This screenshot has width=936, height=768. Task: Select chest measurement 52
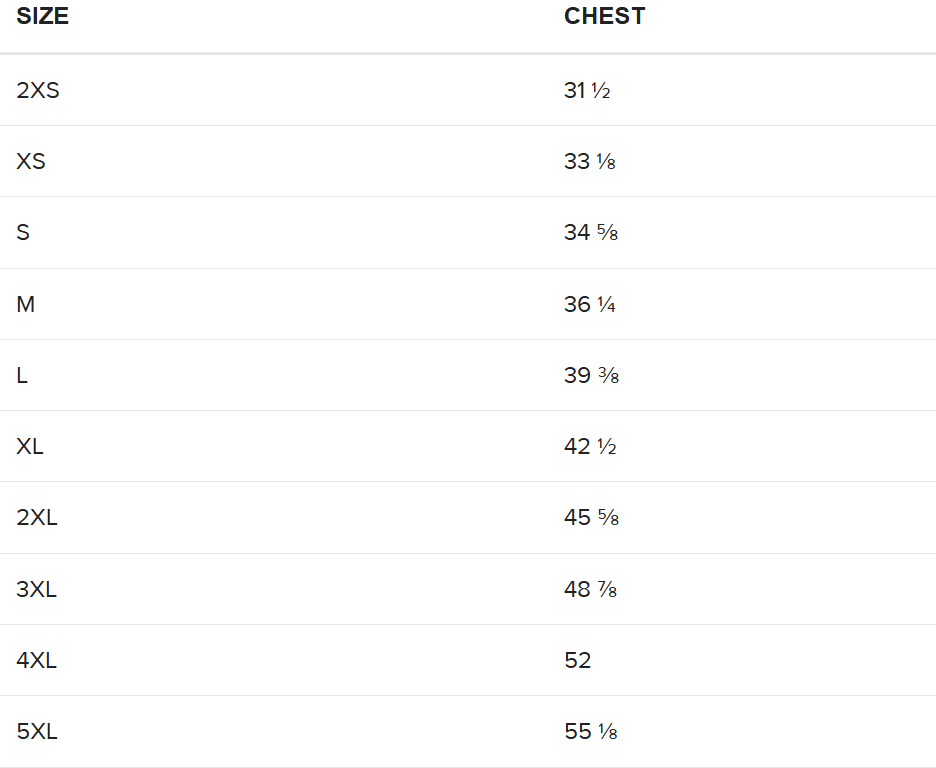(x=578, y=660)
